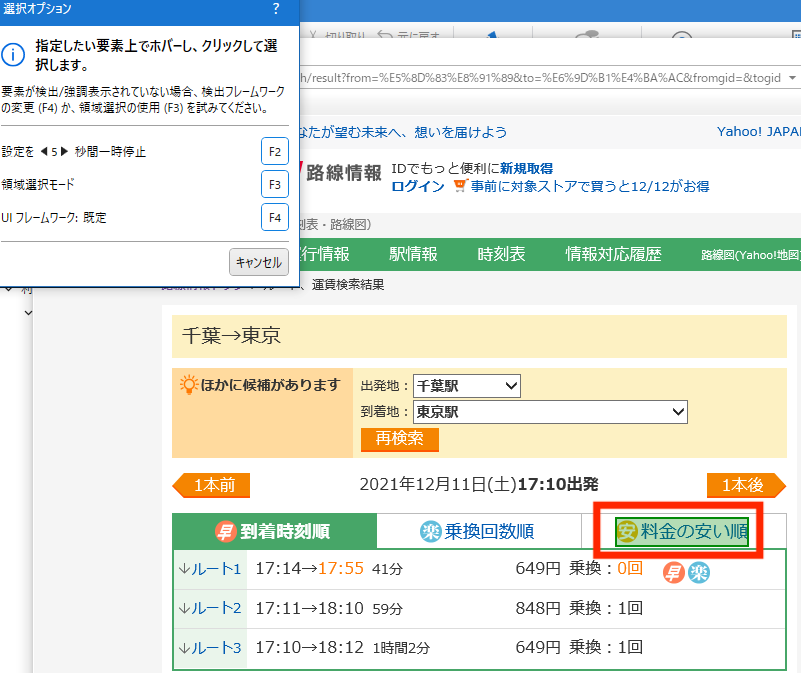Image resolution: width=801 pixels, height=673 pixels.
Task: Increase the pause seconds with right arrow
Action: (x=64, y=151)
